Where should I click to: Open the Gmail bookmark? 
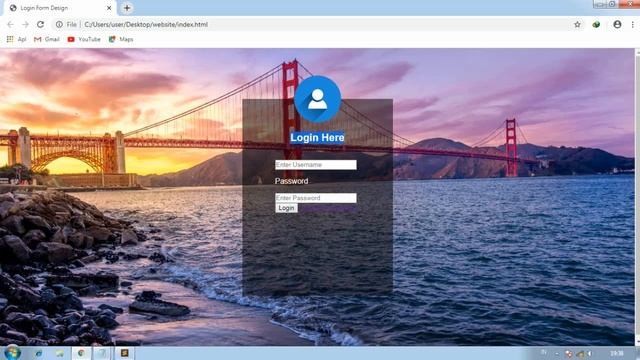coord(47,39)
